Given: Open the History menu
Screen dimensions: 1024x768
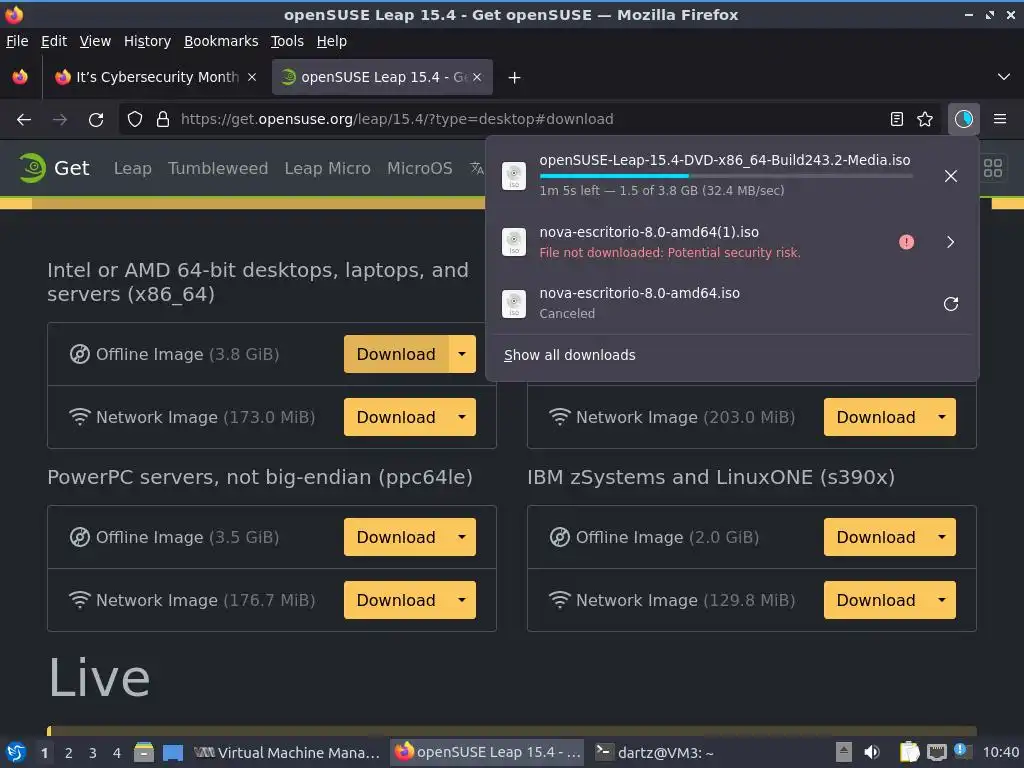Looking at the screenshot, I should [x=147, y=41].
